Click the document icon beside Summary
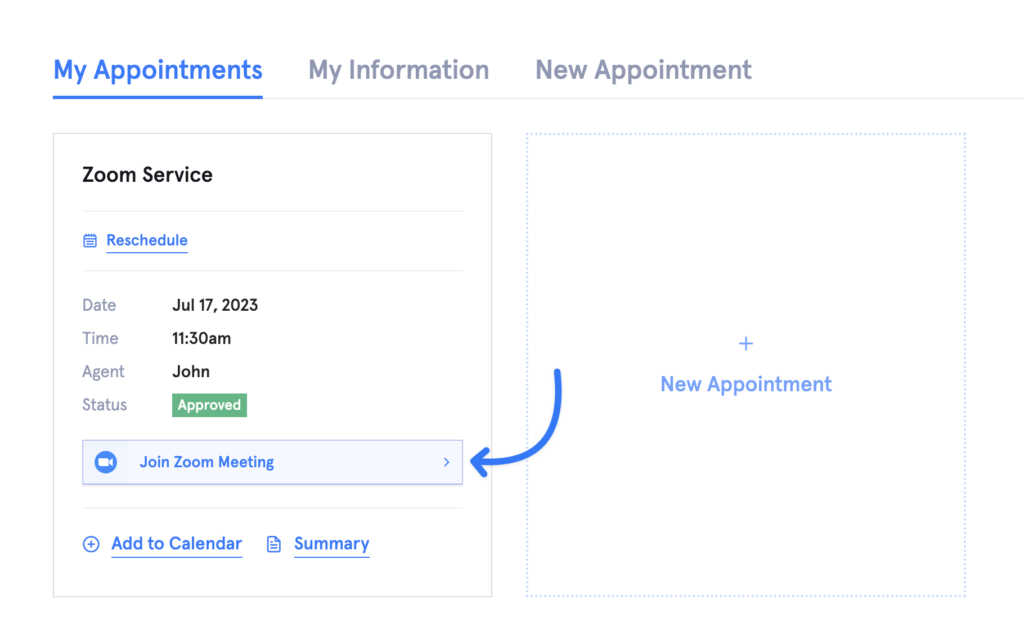Image resolution: width=1024 pixels, height=635 pixels. pyautogui.click(x=273, y=544)
